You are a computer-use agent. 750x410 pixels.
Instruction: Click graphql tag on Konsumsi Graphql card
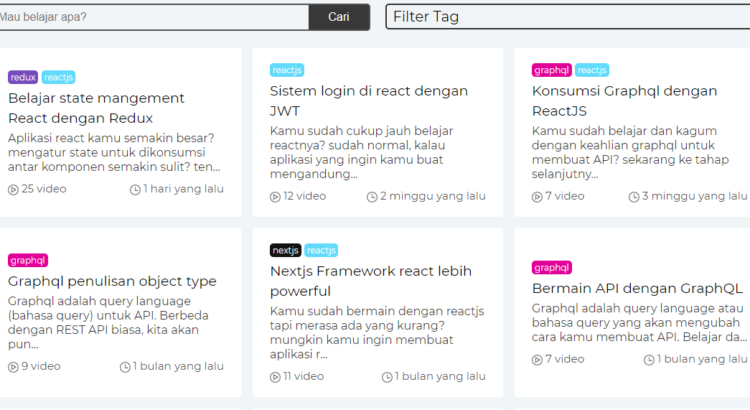[552, 70]
